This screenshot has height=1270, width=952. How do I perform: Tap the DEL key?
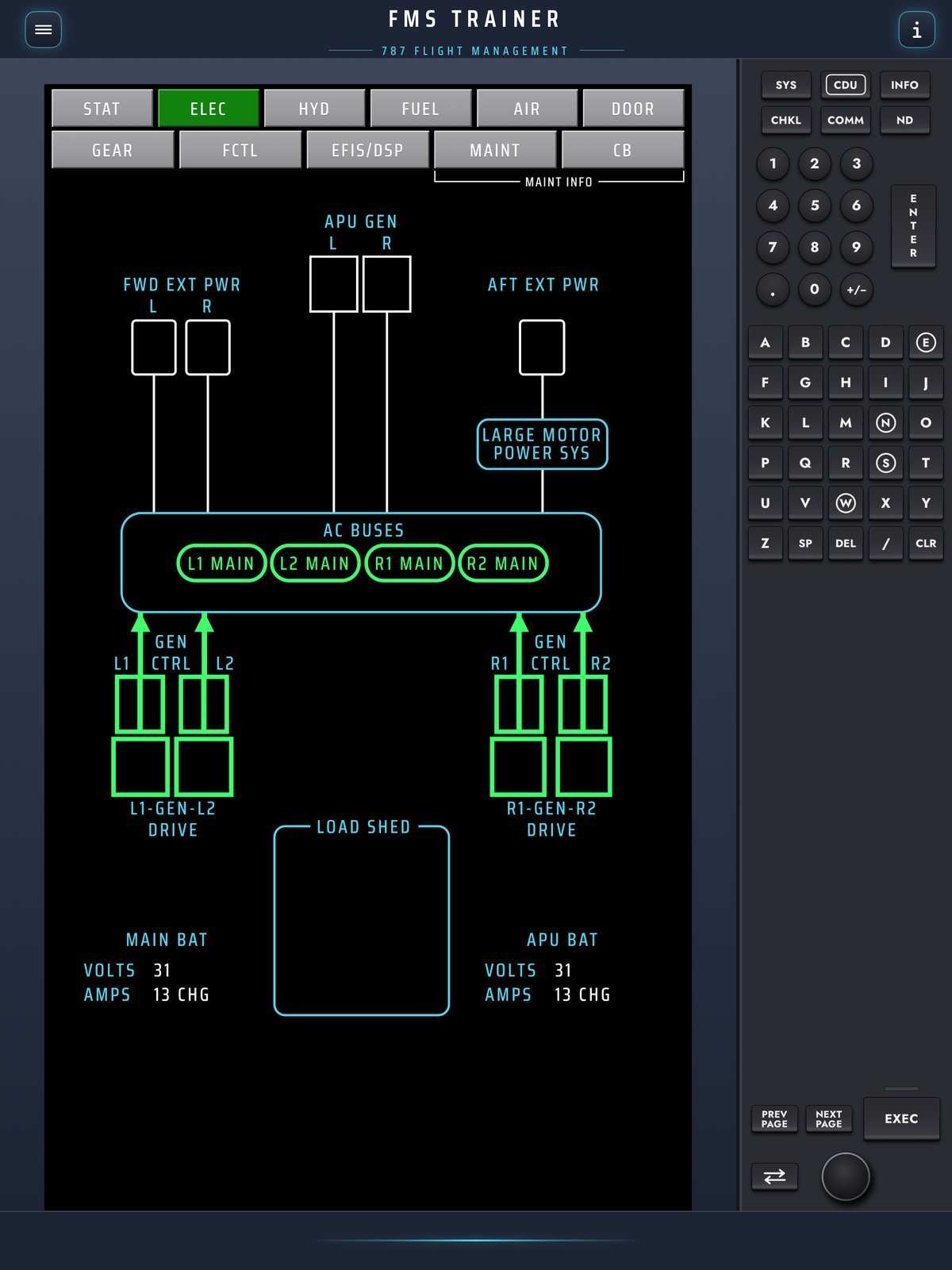pyautogui.click(x=846, y=543)
